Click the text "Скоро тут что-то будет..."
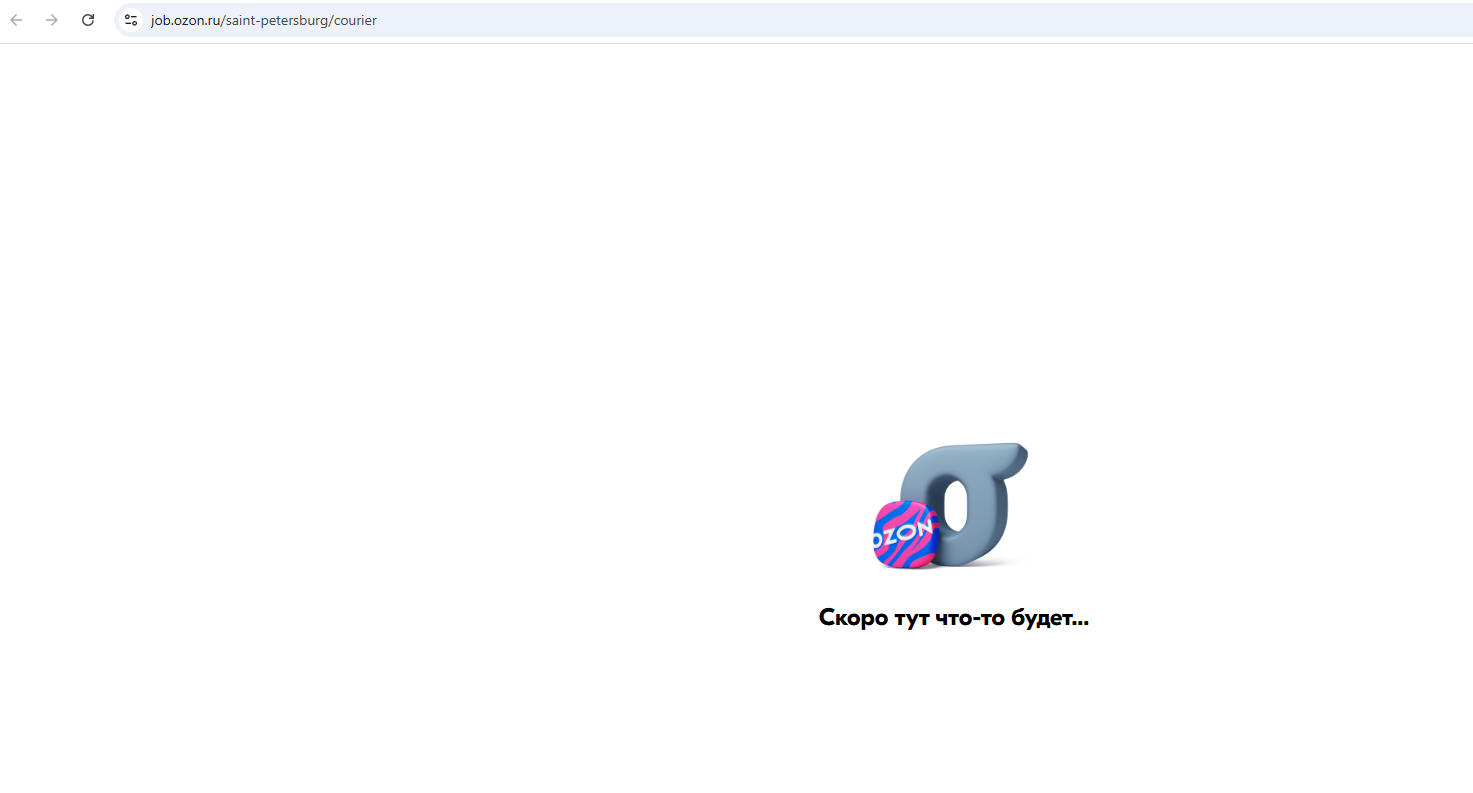The image size is (1473, 793). click(954, 618)
